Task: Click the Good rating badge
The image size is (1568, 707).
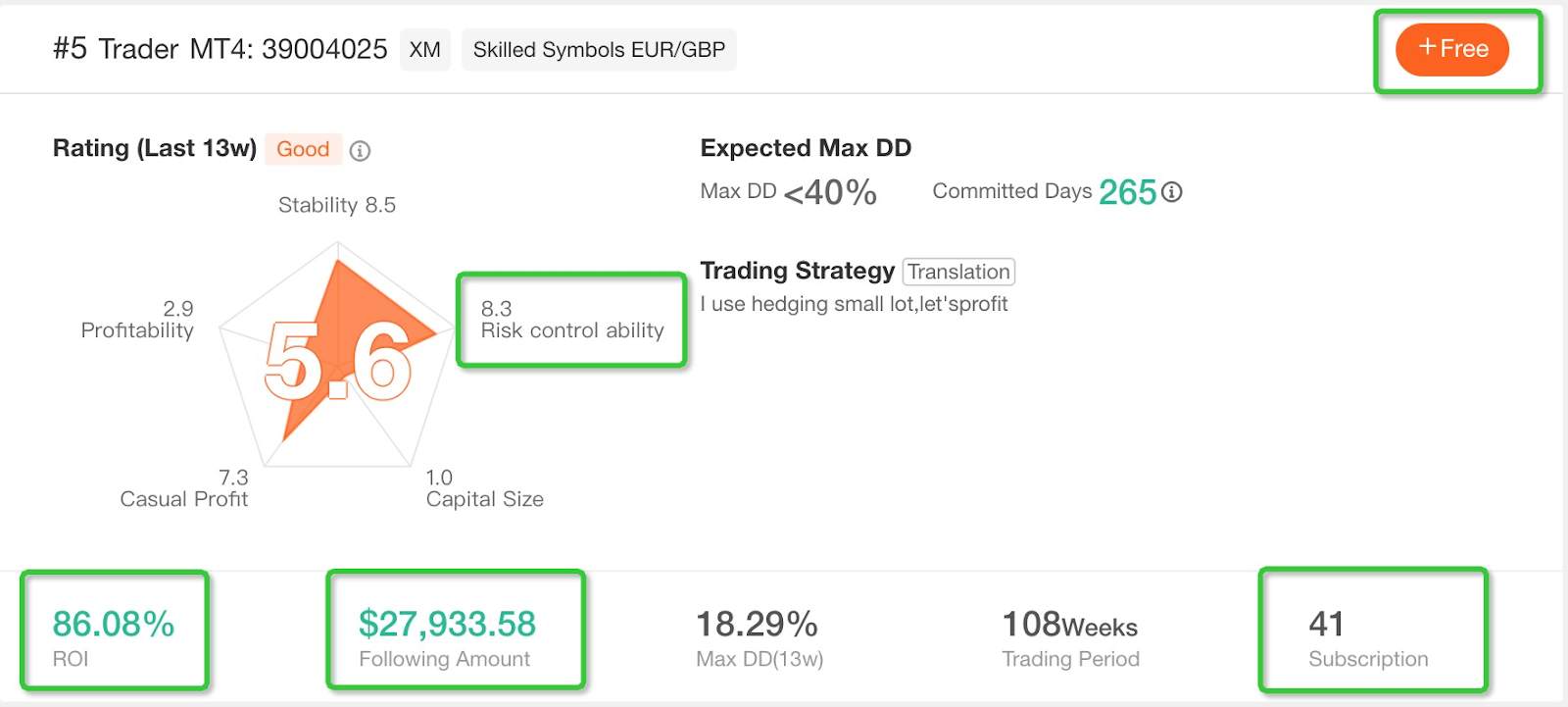Action: click(x=303, y=149)
